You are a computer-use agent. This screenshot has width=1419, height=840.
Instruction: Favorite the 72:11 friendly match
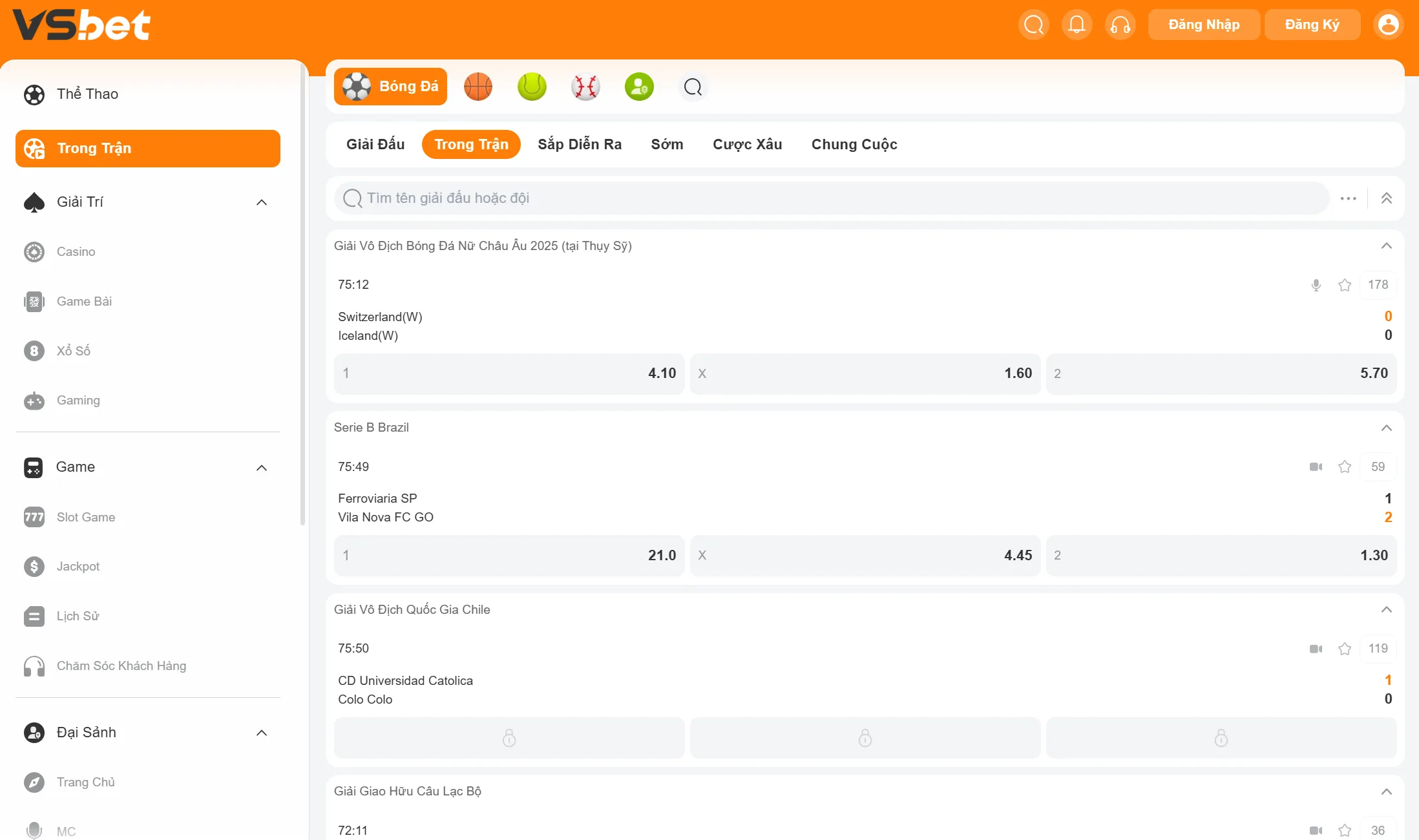click(1345, 830)
